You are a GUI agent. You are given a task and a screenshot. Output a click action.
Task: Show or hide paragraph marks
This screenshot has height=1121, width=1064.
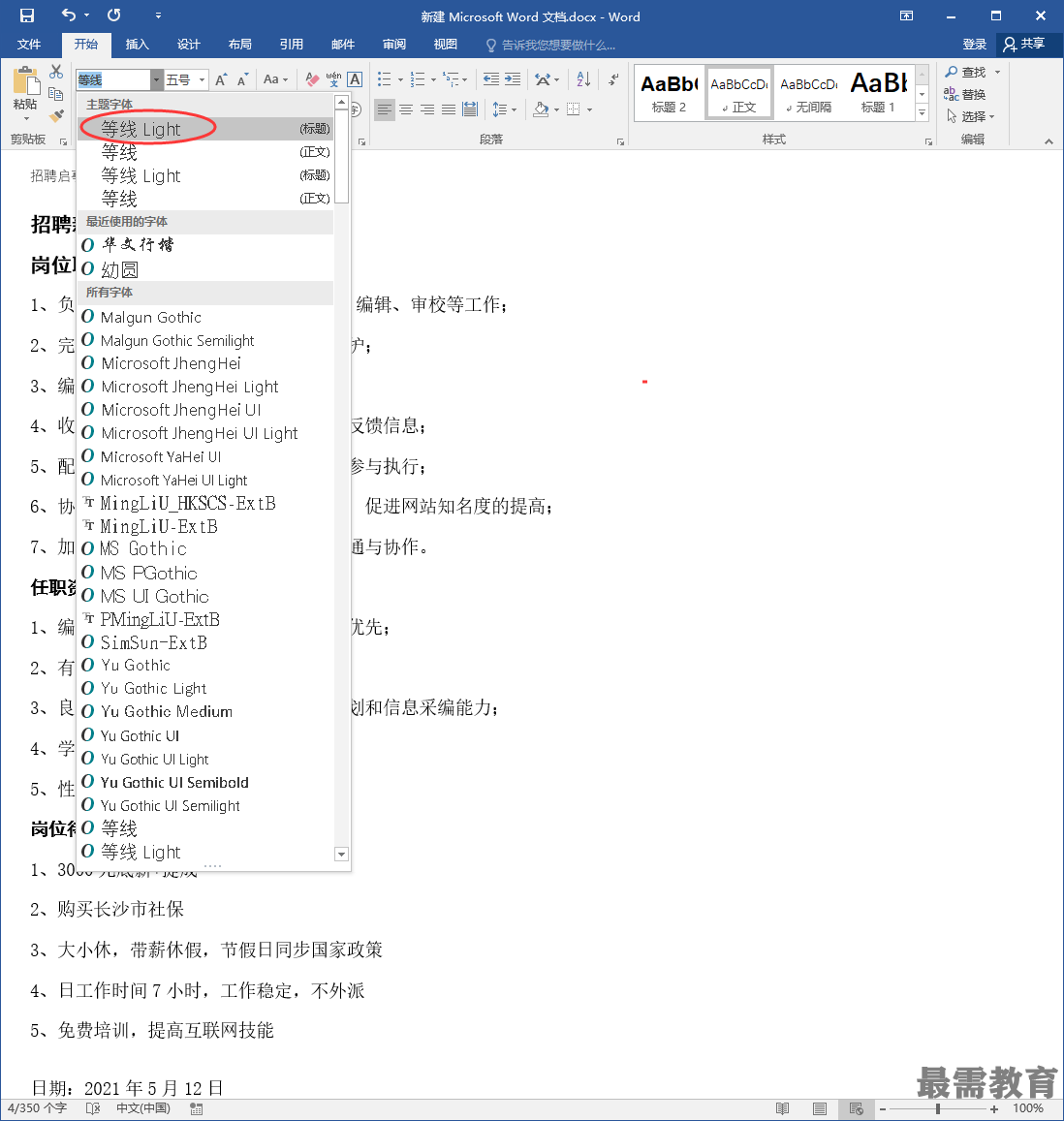613,79
